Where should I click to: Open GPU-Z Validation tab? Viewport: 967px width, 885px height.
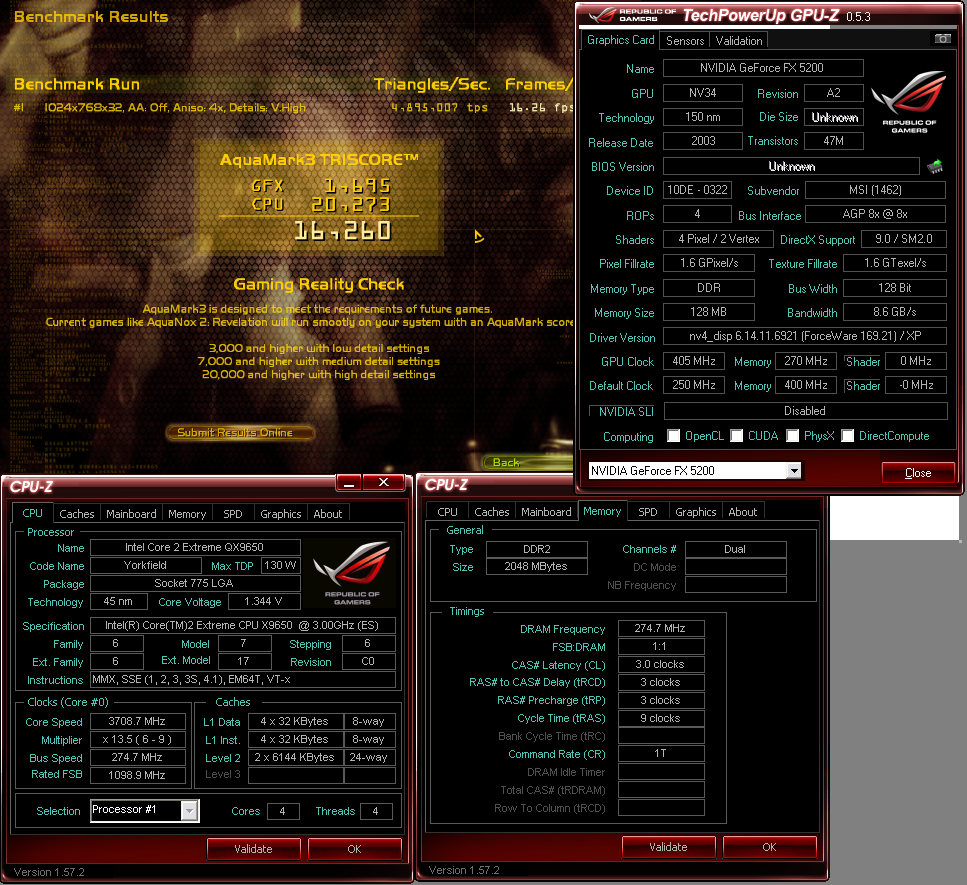[x=739, y=41]
